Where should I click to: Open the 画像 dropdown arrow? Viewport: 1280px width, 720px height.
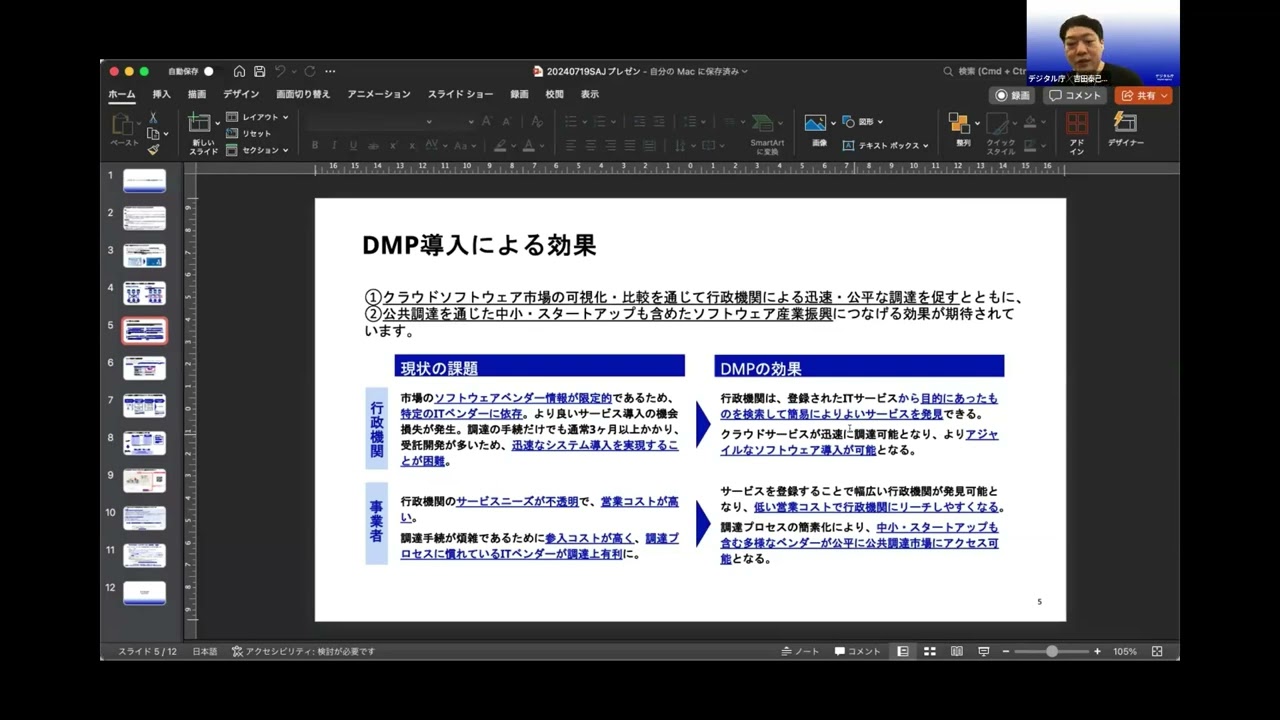[x=833, y=124]
